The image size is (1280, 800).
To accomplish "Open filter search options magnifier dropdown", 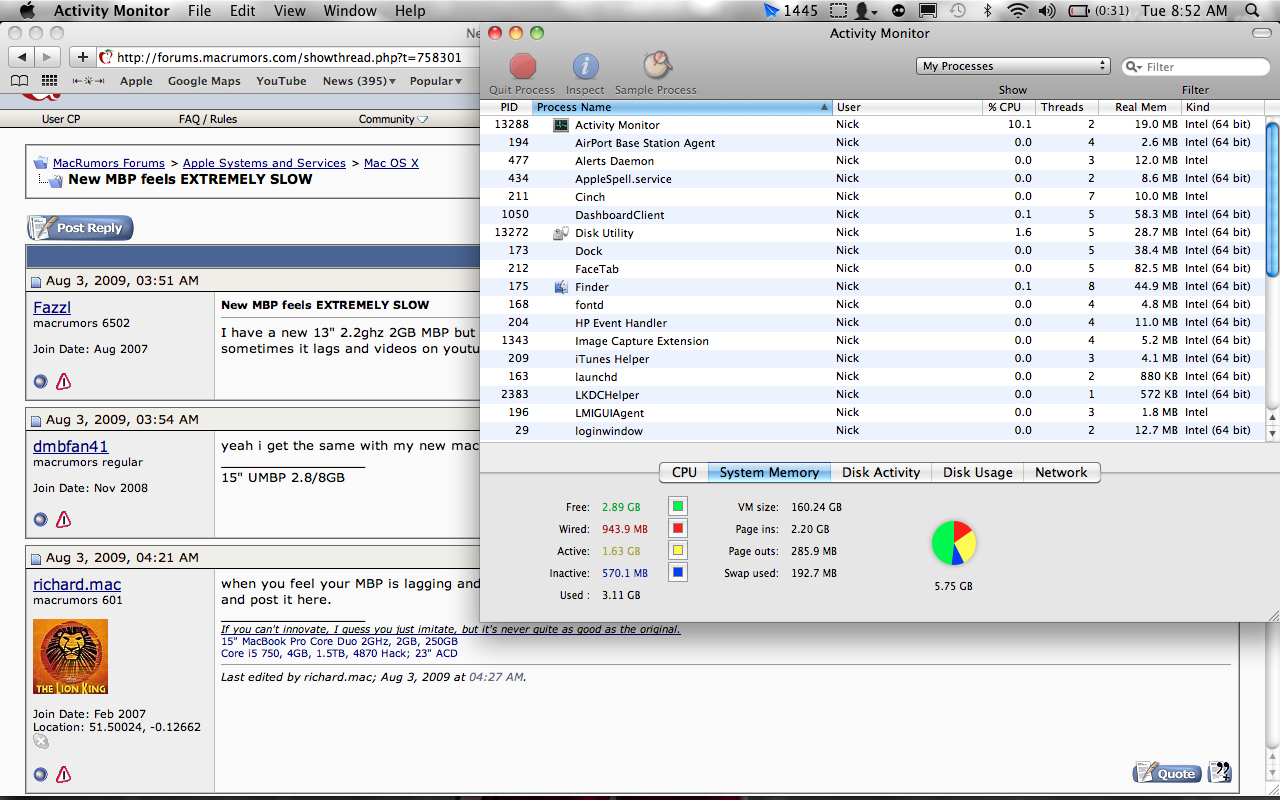I will (x=1135, y=67).
